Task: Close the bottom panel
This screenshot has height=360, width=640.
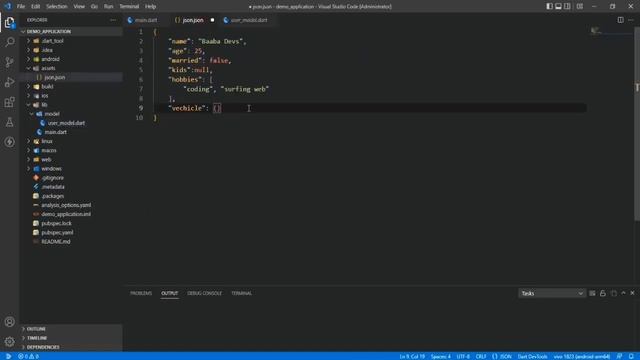Action: (x=632, y=293)
